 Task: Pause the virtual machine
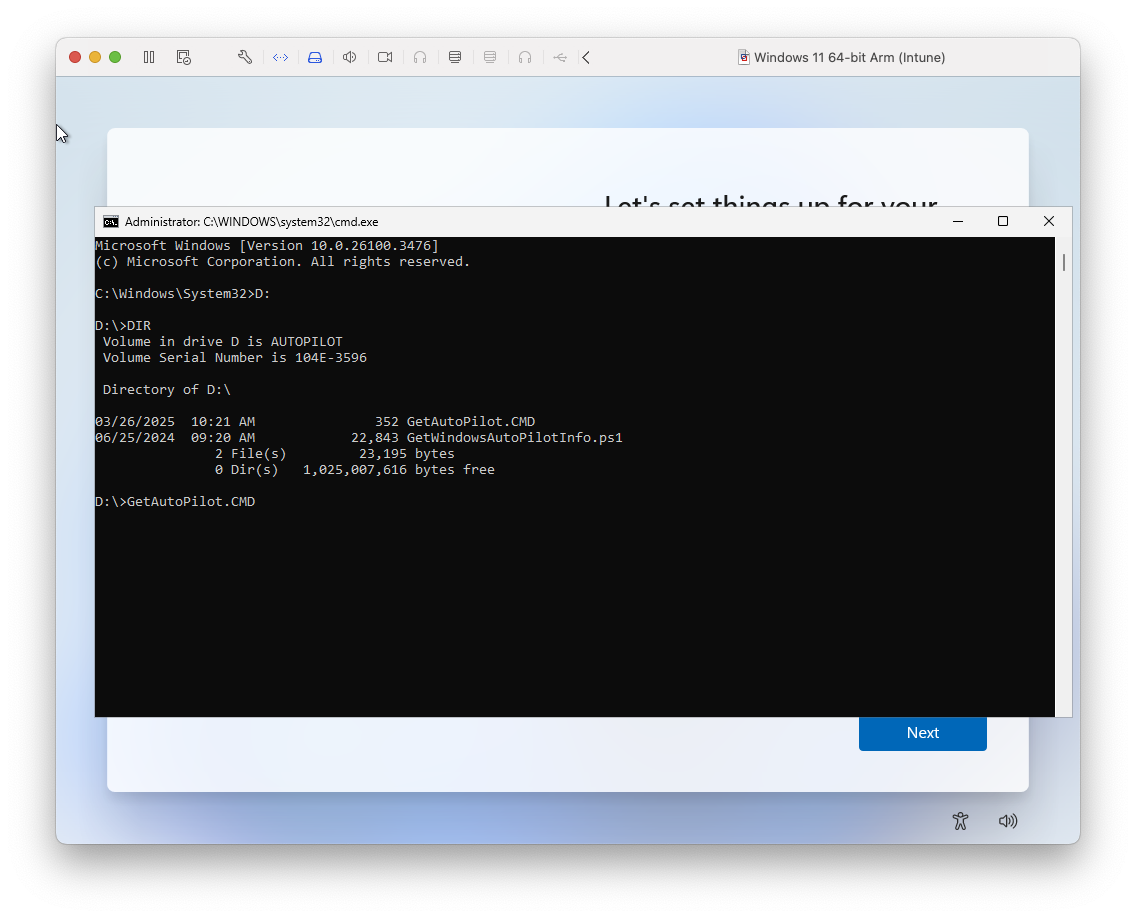pyautogui.click(x=149, y=57)
